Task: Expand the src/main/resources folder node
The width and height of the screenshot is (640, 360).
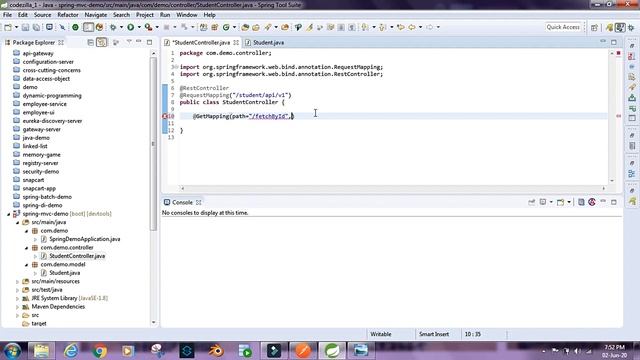Action: click(x=18, y=282)
